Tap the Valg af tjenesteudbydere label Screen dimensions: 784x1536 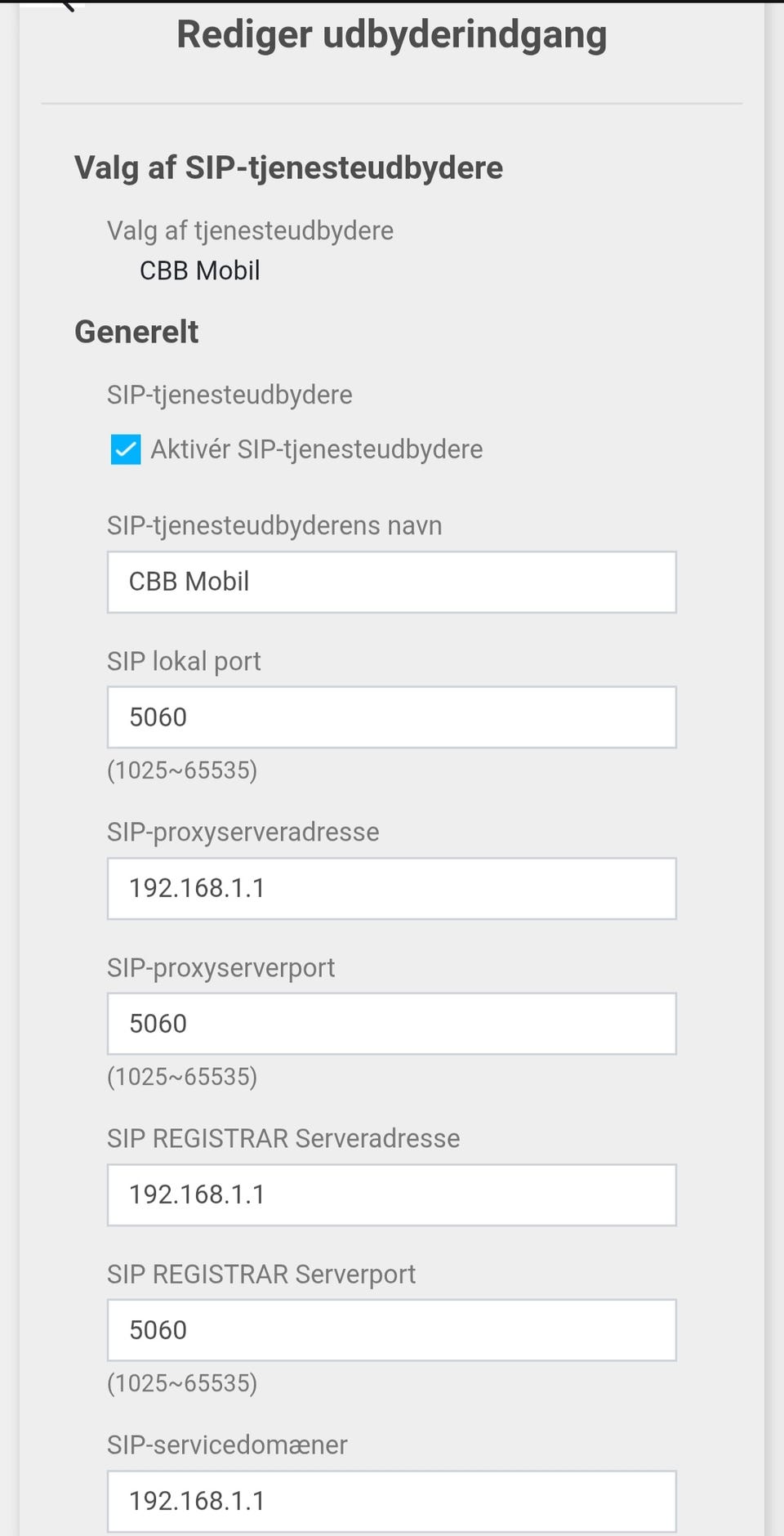(x=250, y=230)
